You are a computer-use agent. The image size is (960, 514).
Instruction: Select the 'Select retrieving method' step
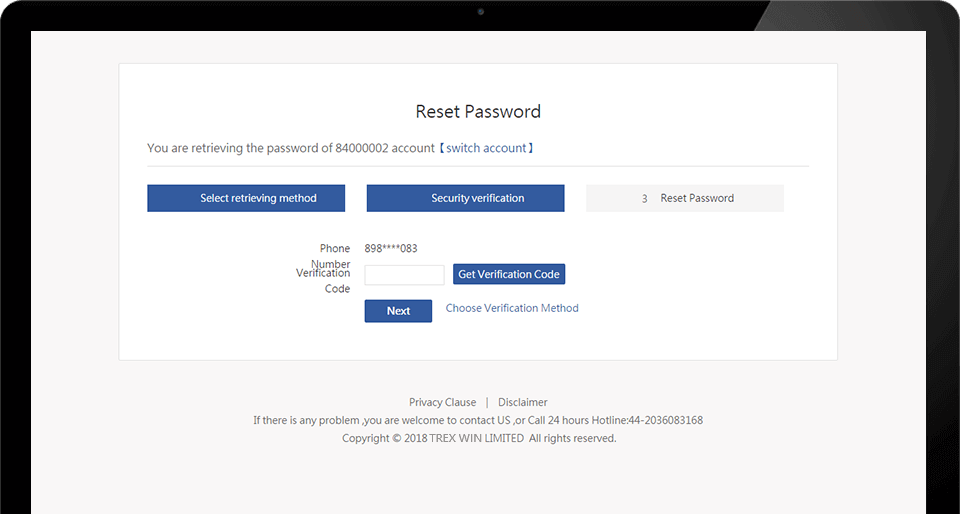pos(246,198)
